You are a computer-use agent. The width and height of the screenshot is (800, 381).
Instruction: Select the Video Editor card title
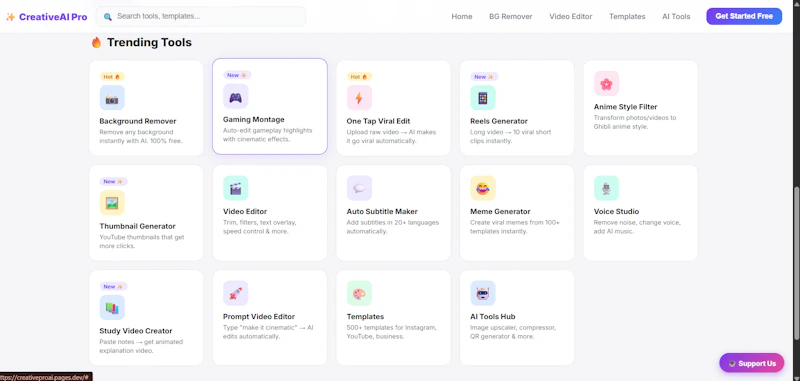pos(245,211)
